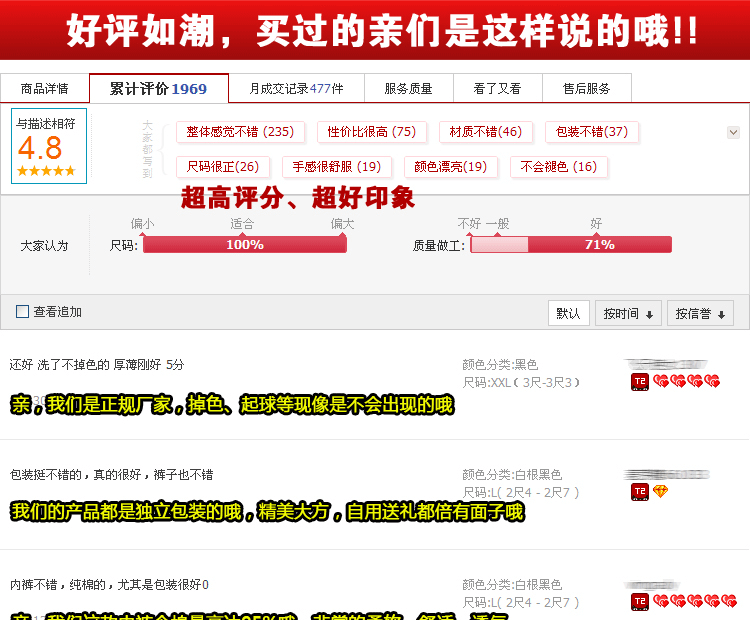Click heart credit icons of 黑色 XXL reviewer
Screen dimensions: 750x620
click(686, 381)
